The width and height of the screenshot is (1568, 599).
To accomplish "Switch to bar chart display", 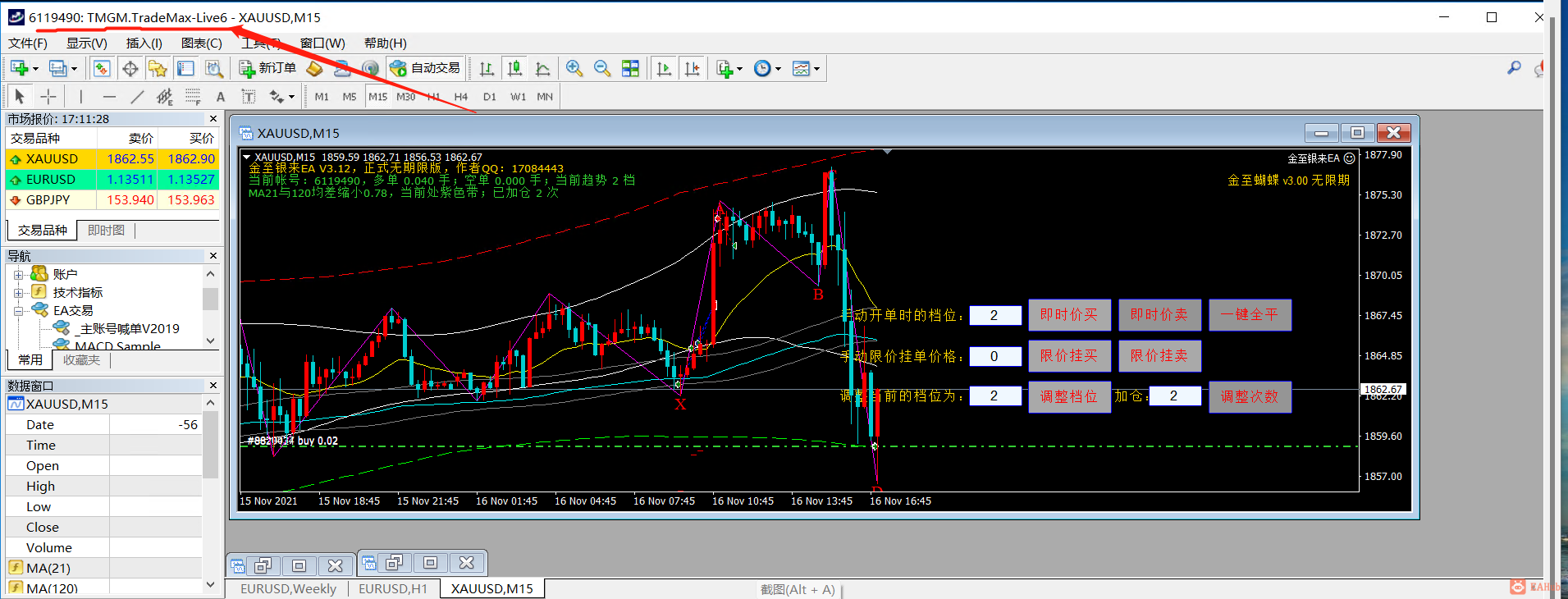I will point(487,69).
